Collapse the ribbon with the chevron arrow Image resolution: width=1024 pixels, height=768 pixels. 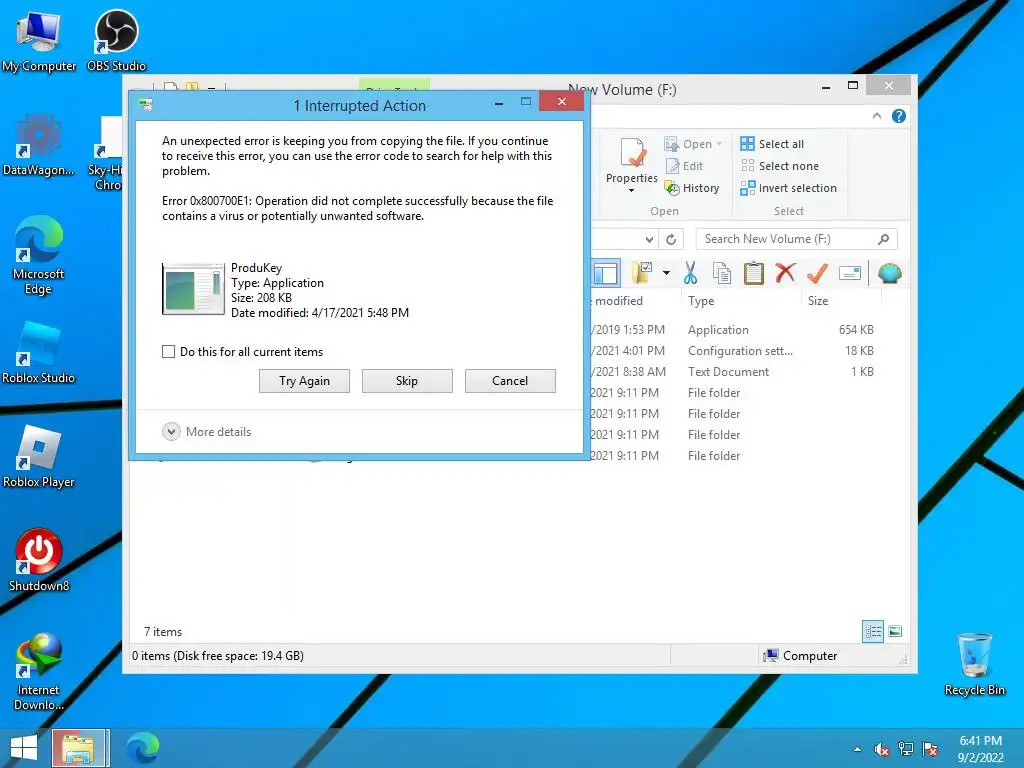point(876,116)
